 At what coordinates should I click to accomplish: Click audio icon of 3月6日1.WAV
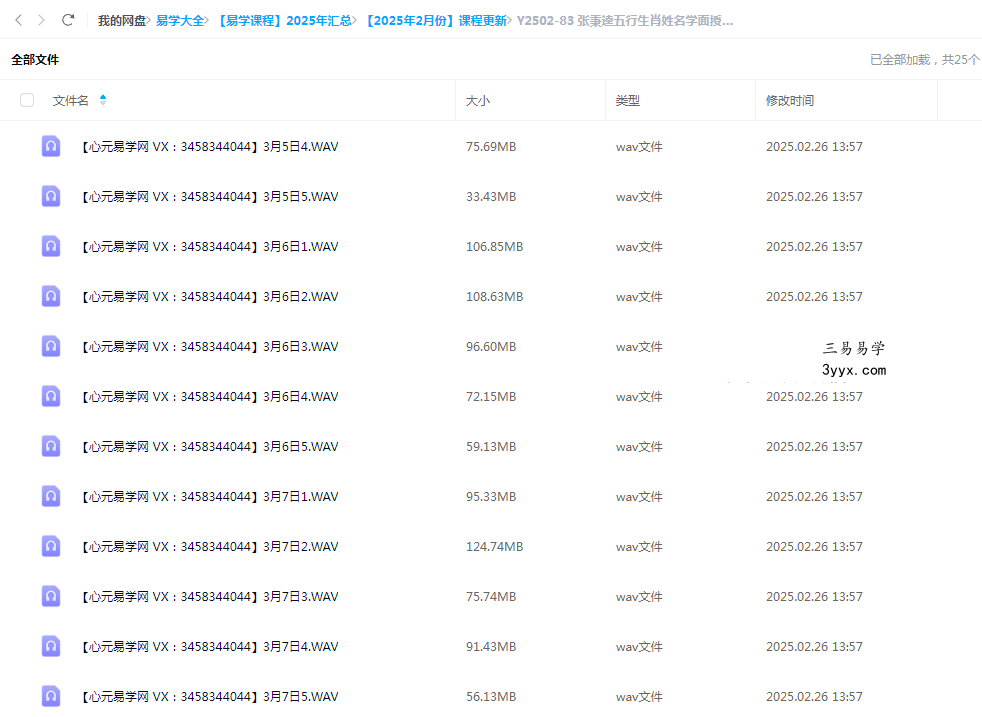tap(51, 246)
